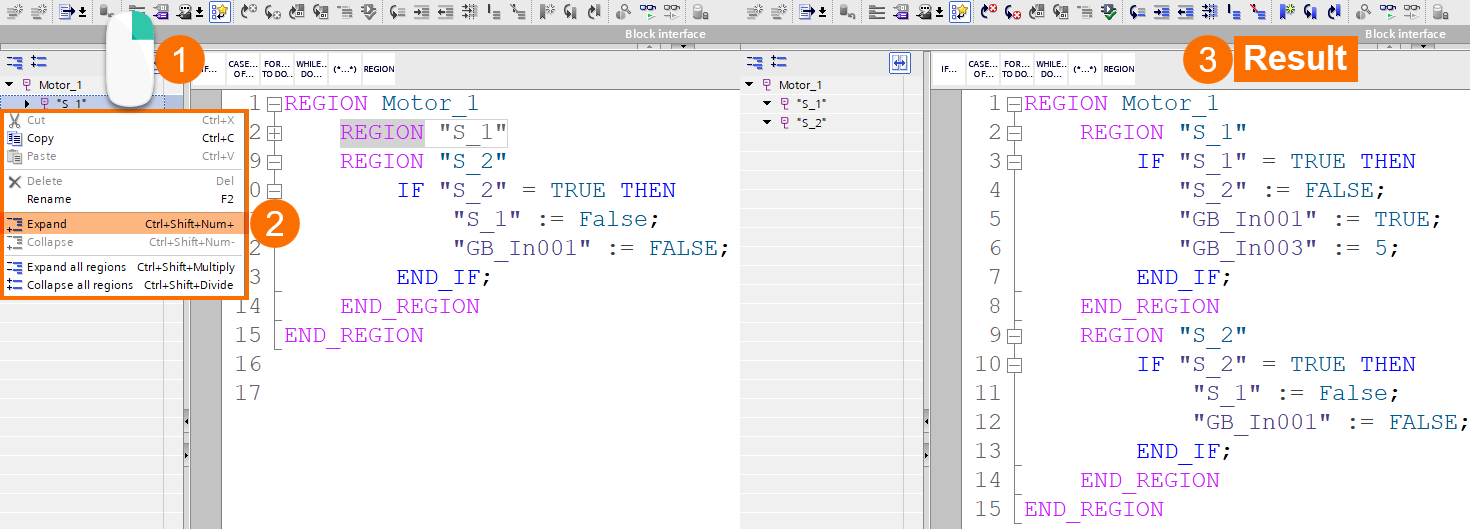Screen dimensions: 1470x529
Task: Expand "S_1" node arrow in context-menu view tree
Action: pos(28,103)
